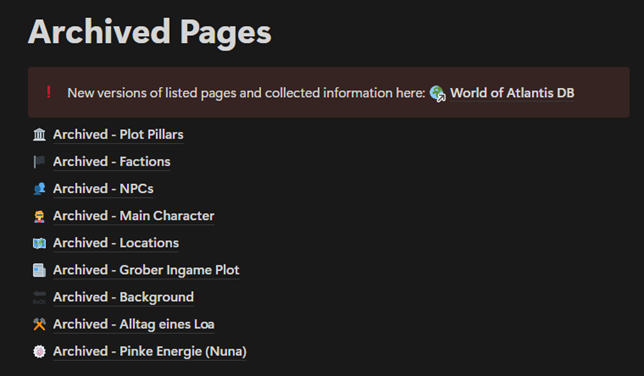Open Archived - Factions page
The image size is (644, 376).
point(112,161)
